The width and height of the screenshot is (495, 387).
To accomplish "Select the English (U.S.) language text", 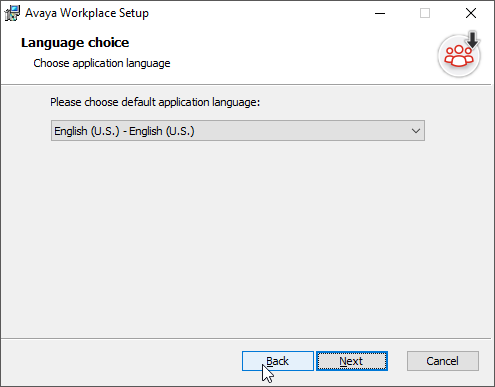I will (124, 131).
